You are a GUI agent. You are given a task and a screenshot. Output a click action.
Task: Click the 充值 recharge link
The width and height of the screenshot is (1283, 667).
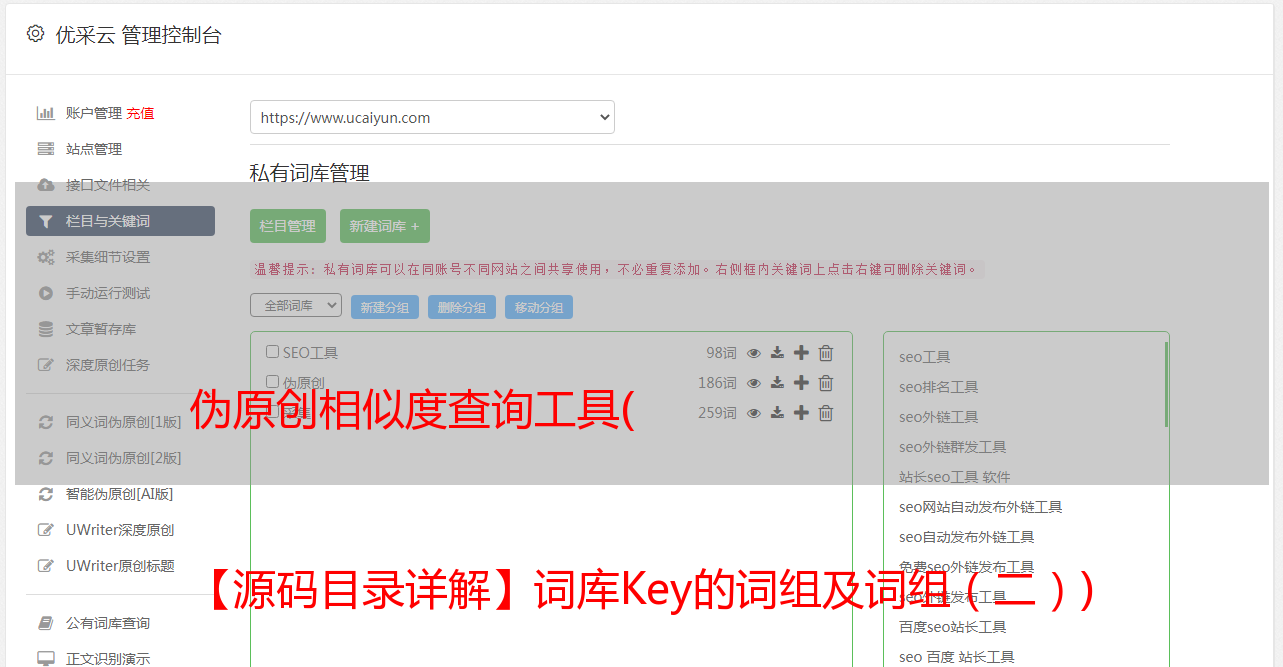pyautogui.click(x=140, y=113)
